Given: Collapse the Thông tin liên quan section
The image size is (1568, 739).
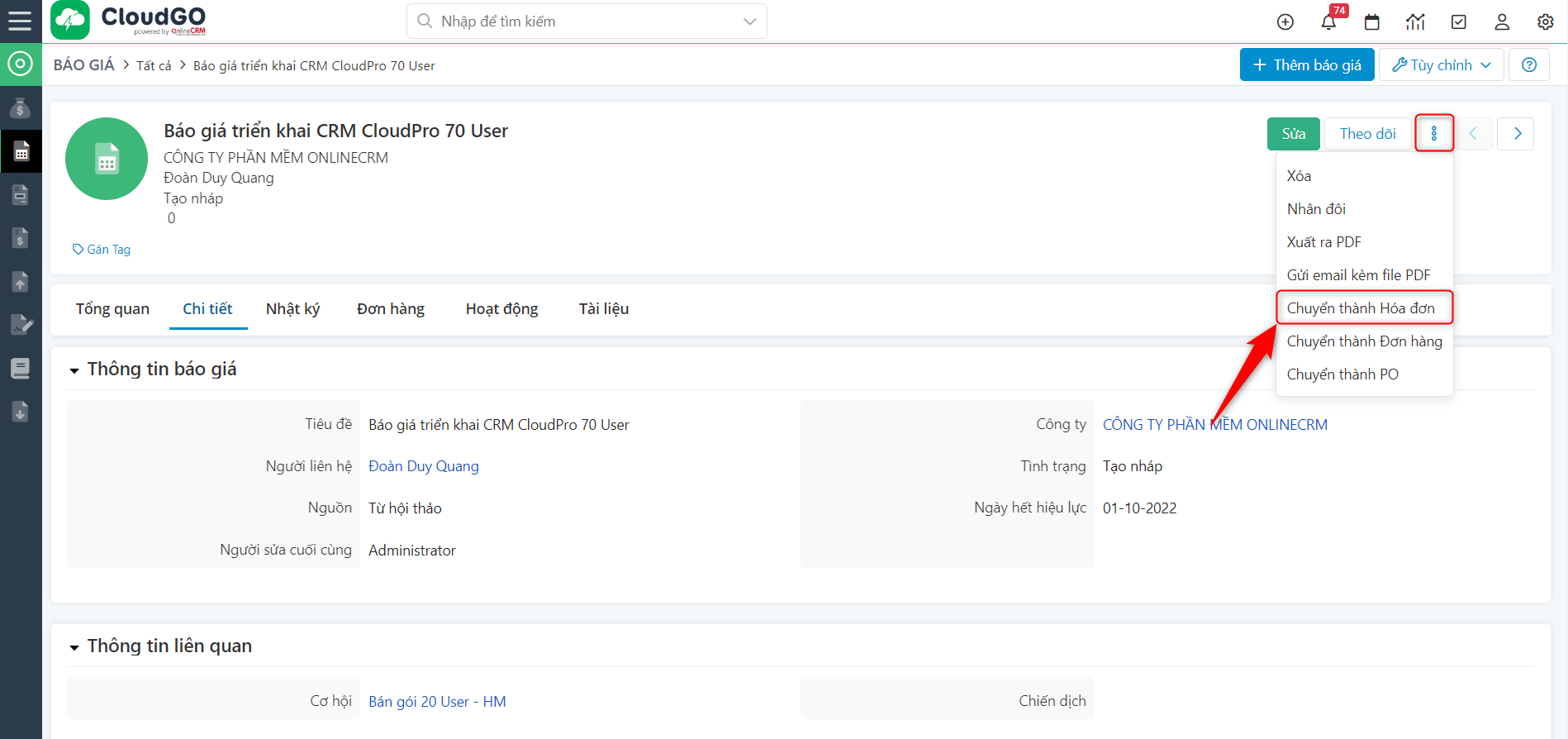Looking at the screenshot, I should (x=74, y=647).
